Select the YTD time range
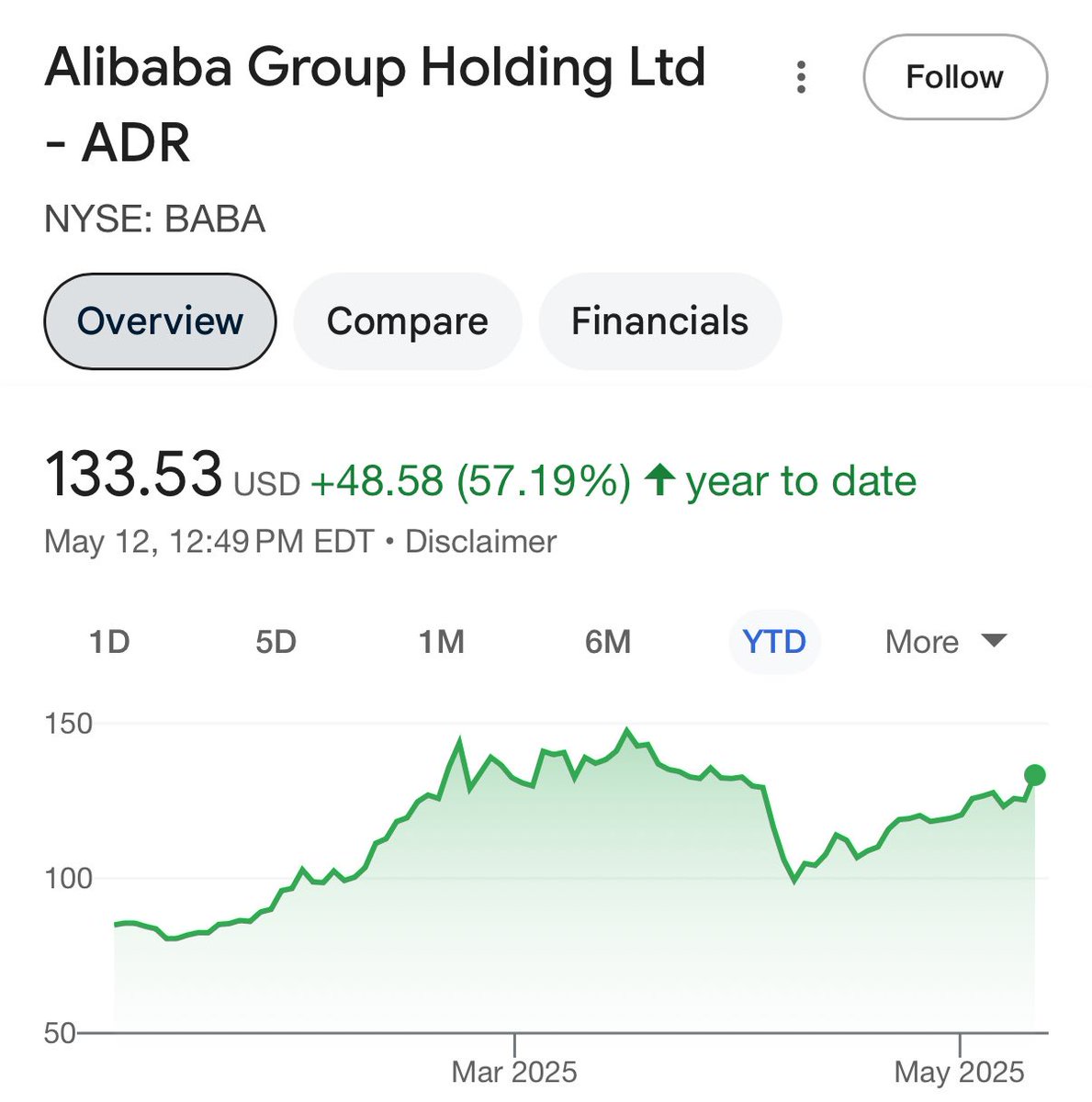 pos(774,641)
